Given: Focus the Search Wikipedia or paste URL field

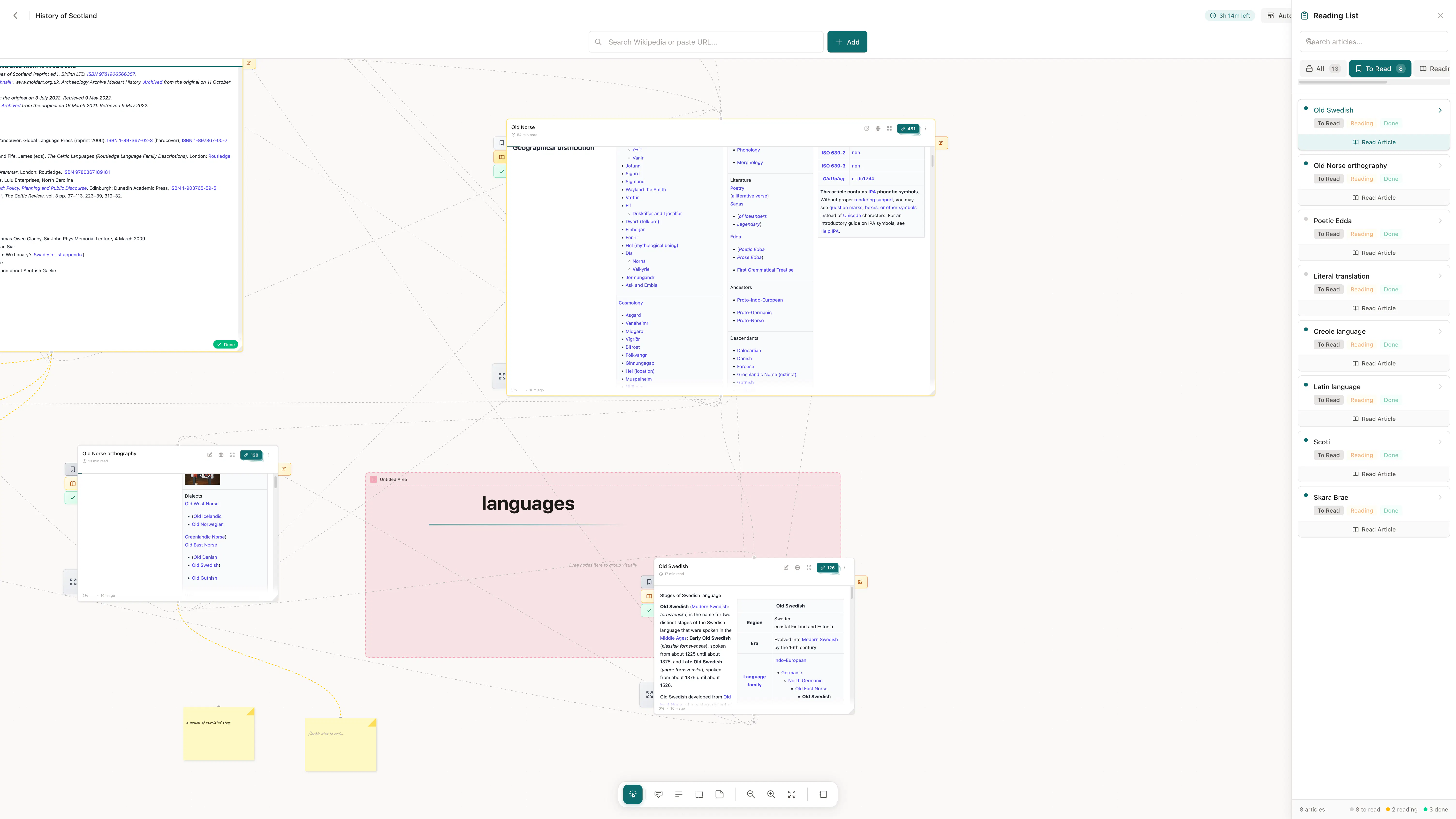Looking at the screenshot, I should pos(705,42).
